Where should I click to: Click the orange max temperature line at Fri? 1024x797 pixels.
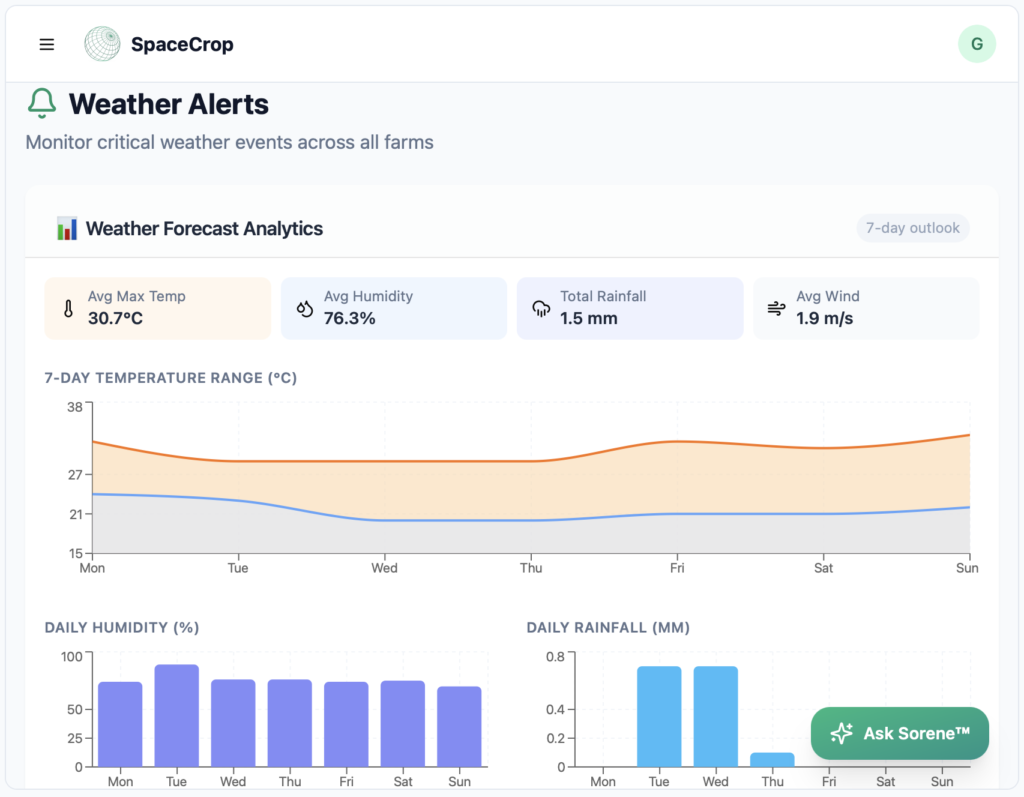tap(677, 441)
